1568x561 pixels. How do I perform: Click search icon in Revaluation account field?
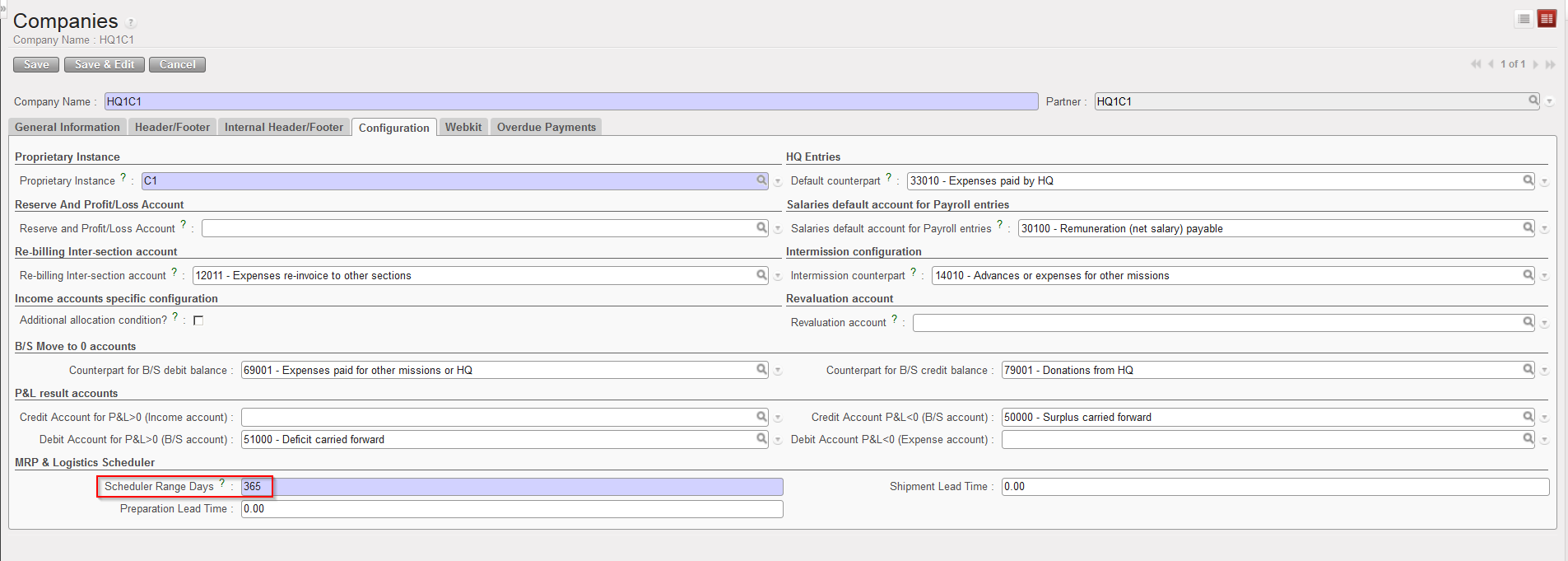[x=1528, y=322]
